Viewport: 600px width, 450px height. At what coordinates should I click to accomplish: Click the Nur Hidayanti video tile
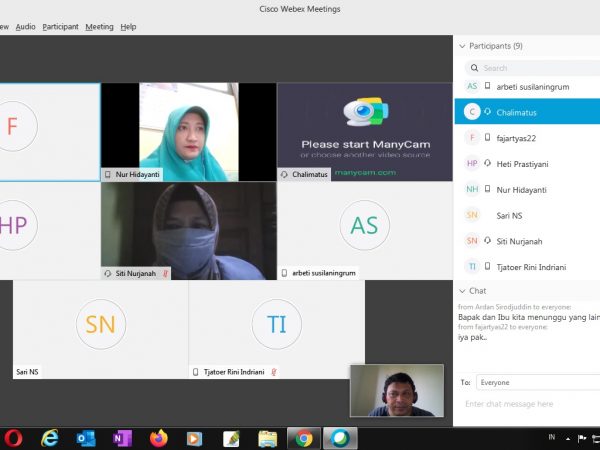tap(189, 132)
